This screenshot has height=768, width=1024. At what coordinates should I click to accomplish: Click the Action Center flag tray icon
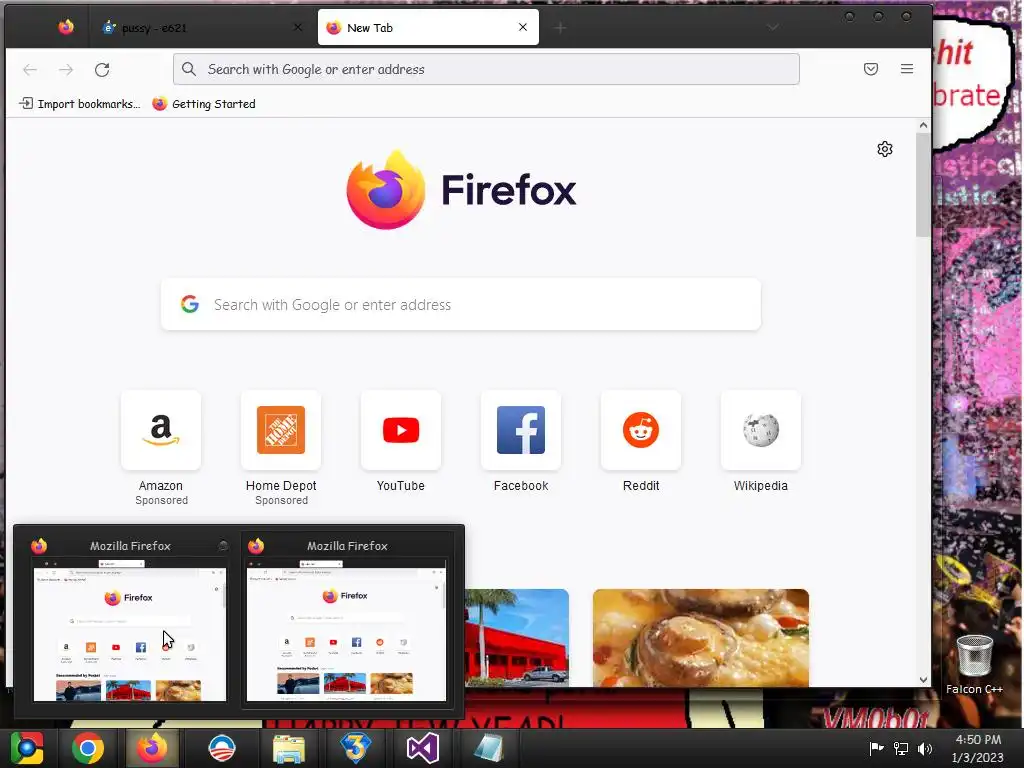coord(876,748)
